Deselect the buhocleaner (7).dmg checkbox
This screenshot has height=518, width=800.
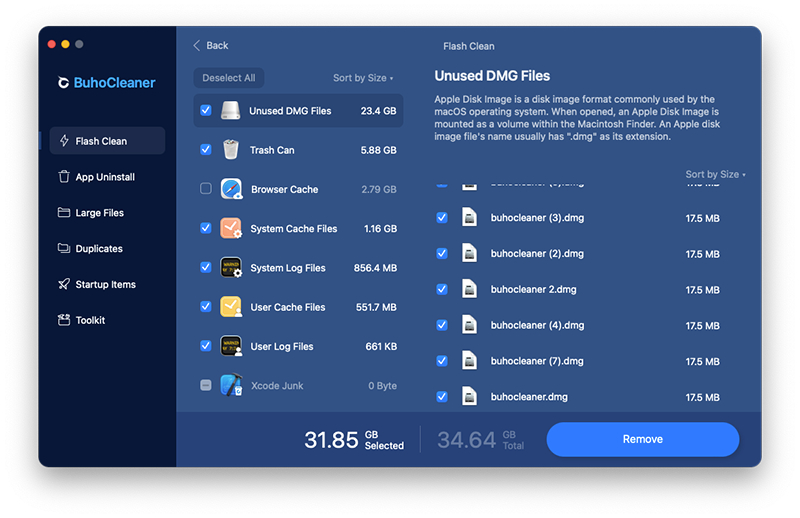[442, 360]
